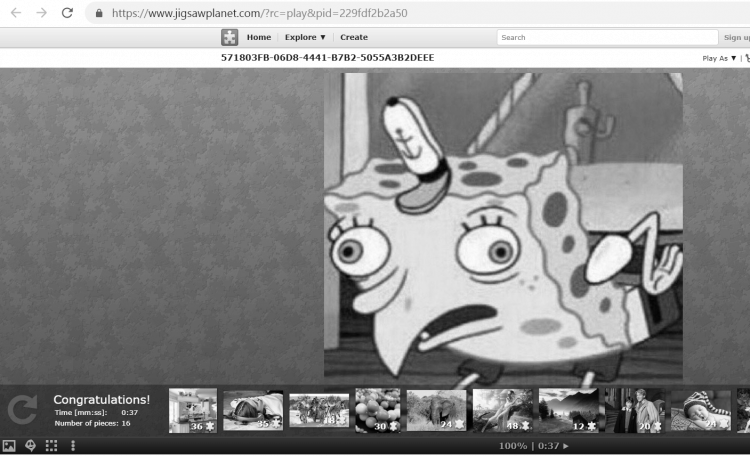The width and height of the screenshot is (750, 456).
Task: Click the 'Number of pieces: 16' text
Action: [92, 423]
